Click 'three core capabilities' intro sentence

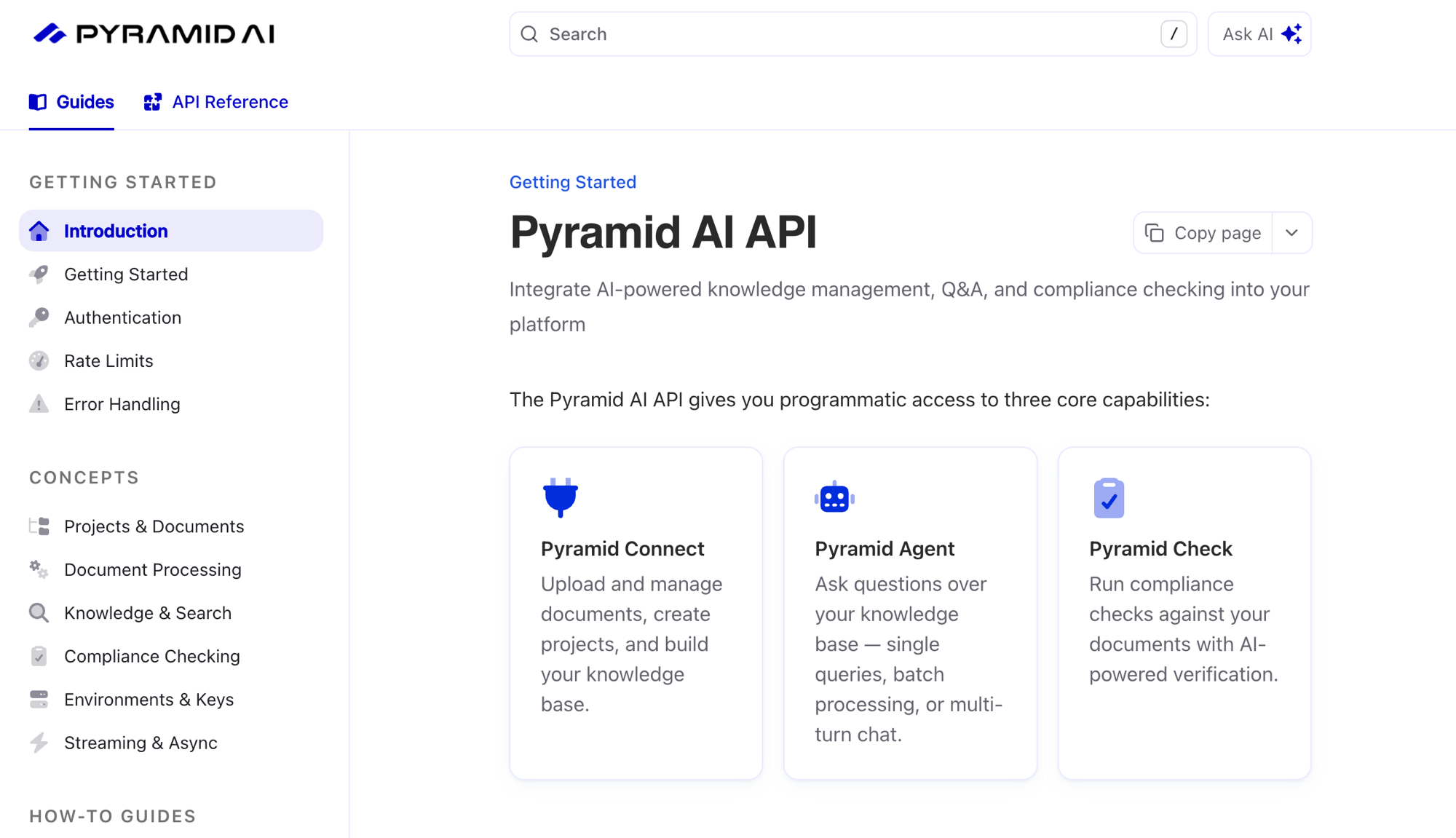(859, 400)
